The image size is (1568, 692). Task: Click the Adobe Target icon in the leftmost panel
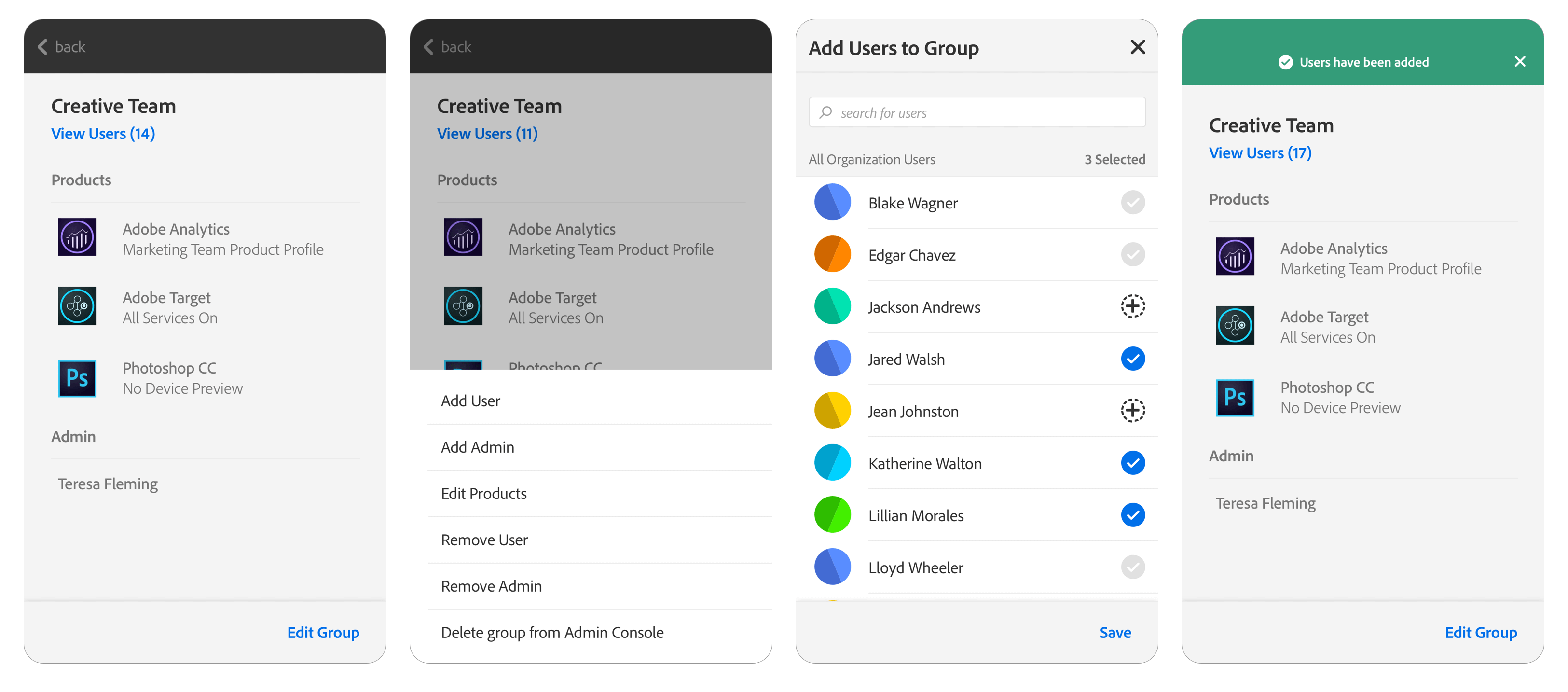click(77, 305)
